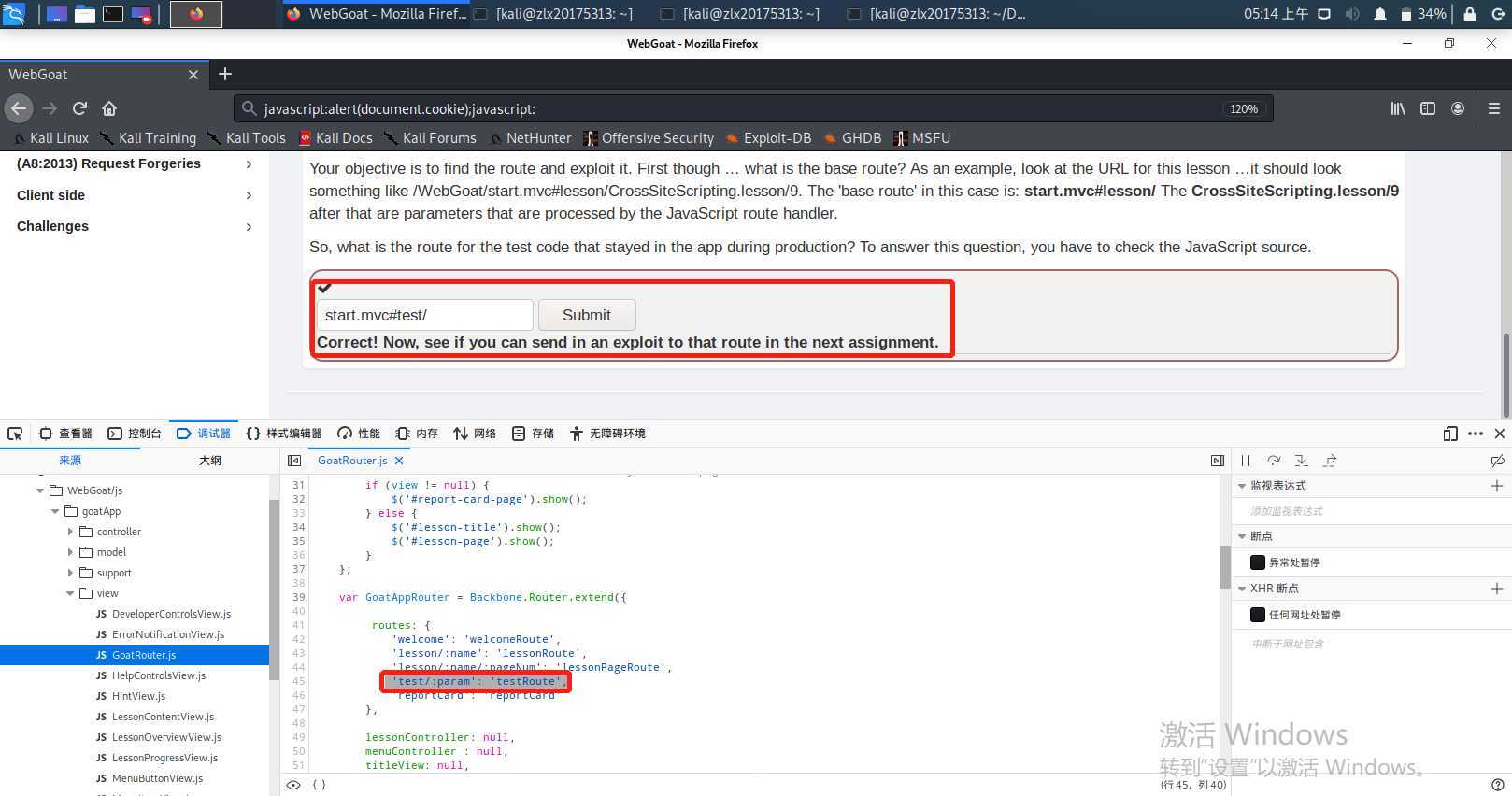
Task: Open the Firefox account icon
Action: 1458,108
